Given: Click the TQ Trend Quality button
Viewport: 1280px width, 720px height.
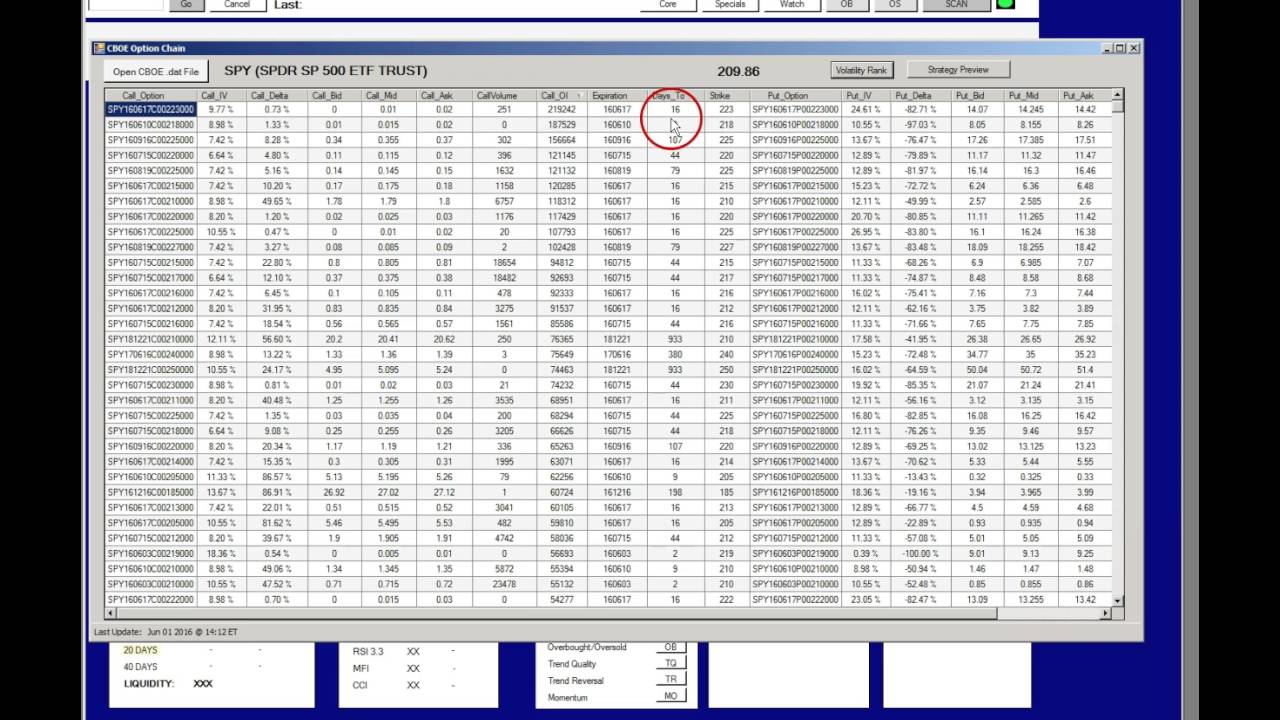Looking at the screenshot, I should click(x=671, y=663).
